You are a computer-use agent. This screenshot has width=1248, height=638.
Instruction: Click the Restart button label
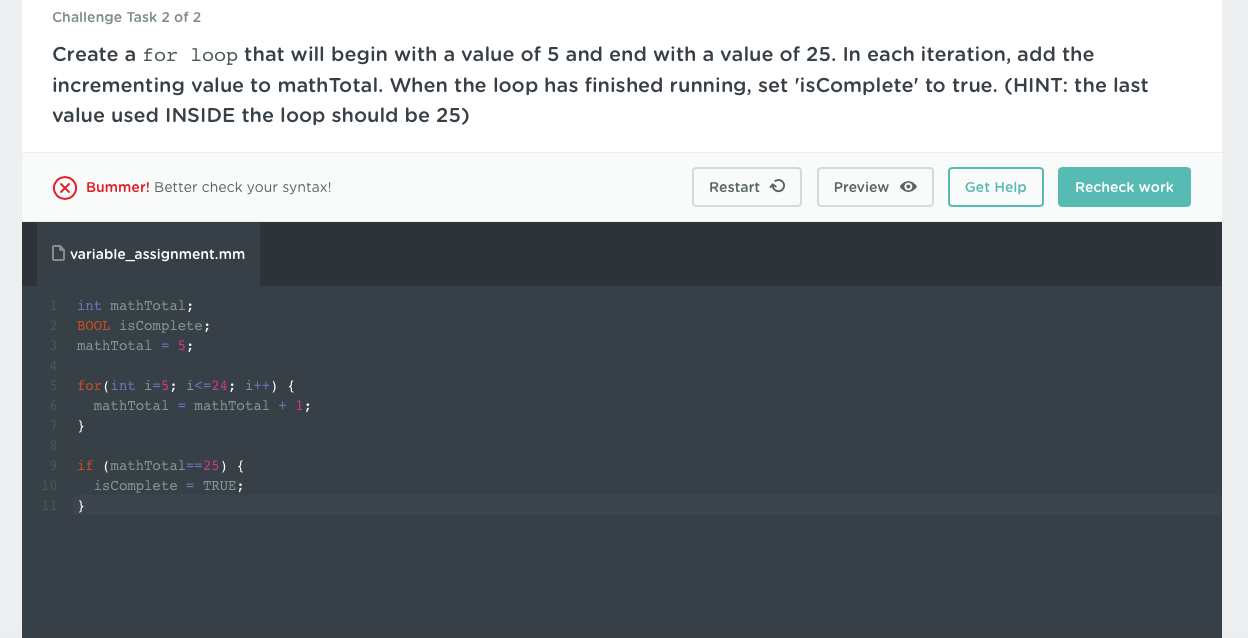pyautogui.click(x=734, y=187)
